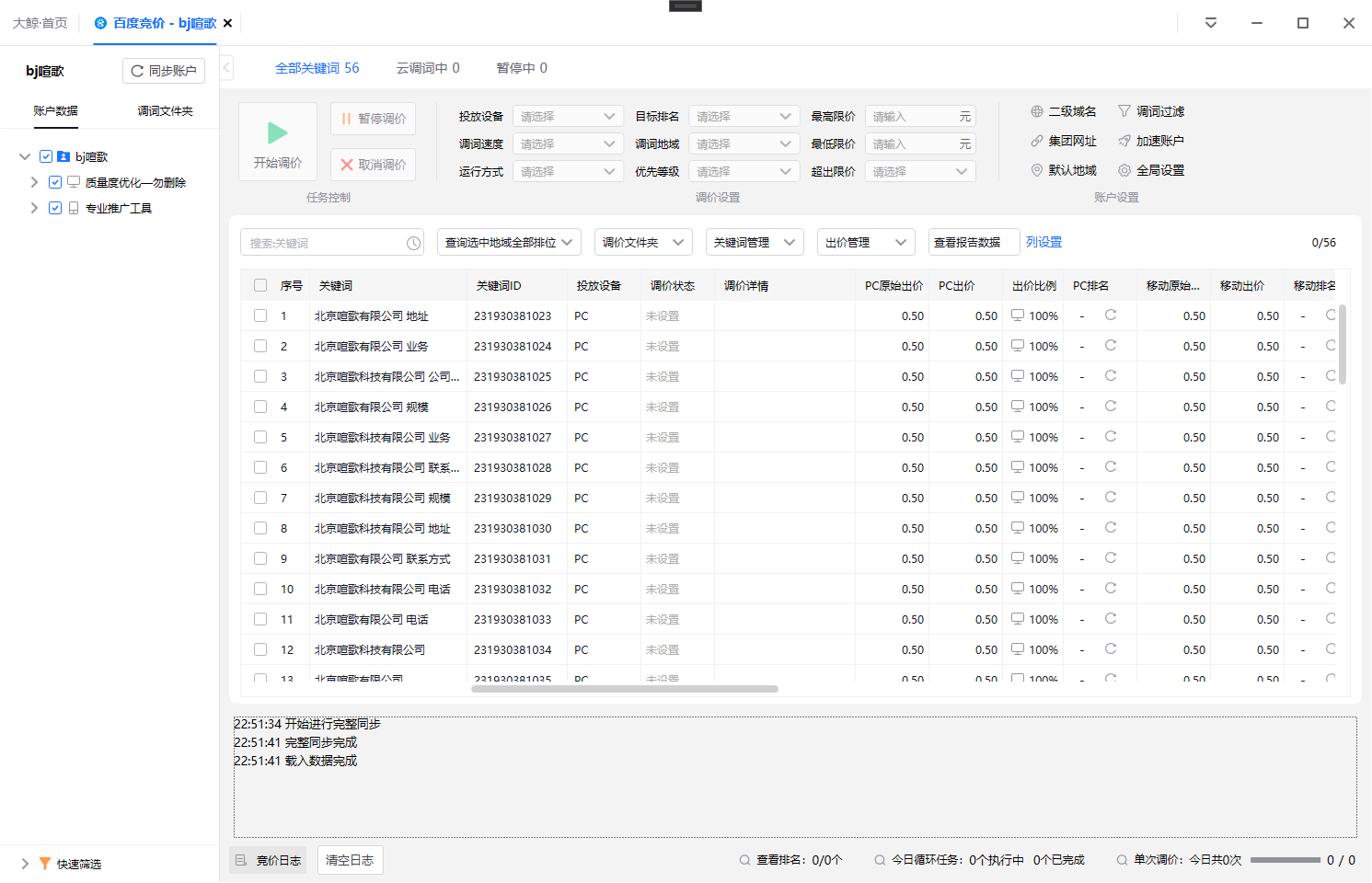Click the Baidu tab logo icon
The height and width of the screenshot is (883, 1372).
100,23
